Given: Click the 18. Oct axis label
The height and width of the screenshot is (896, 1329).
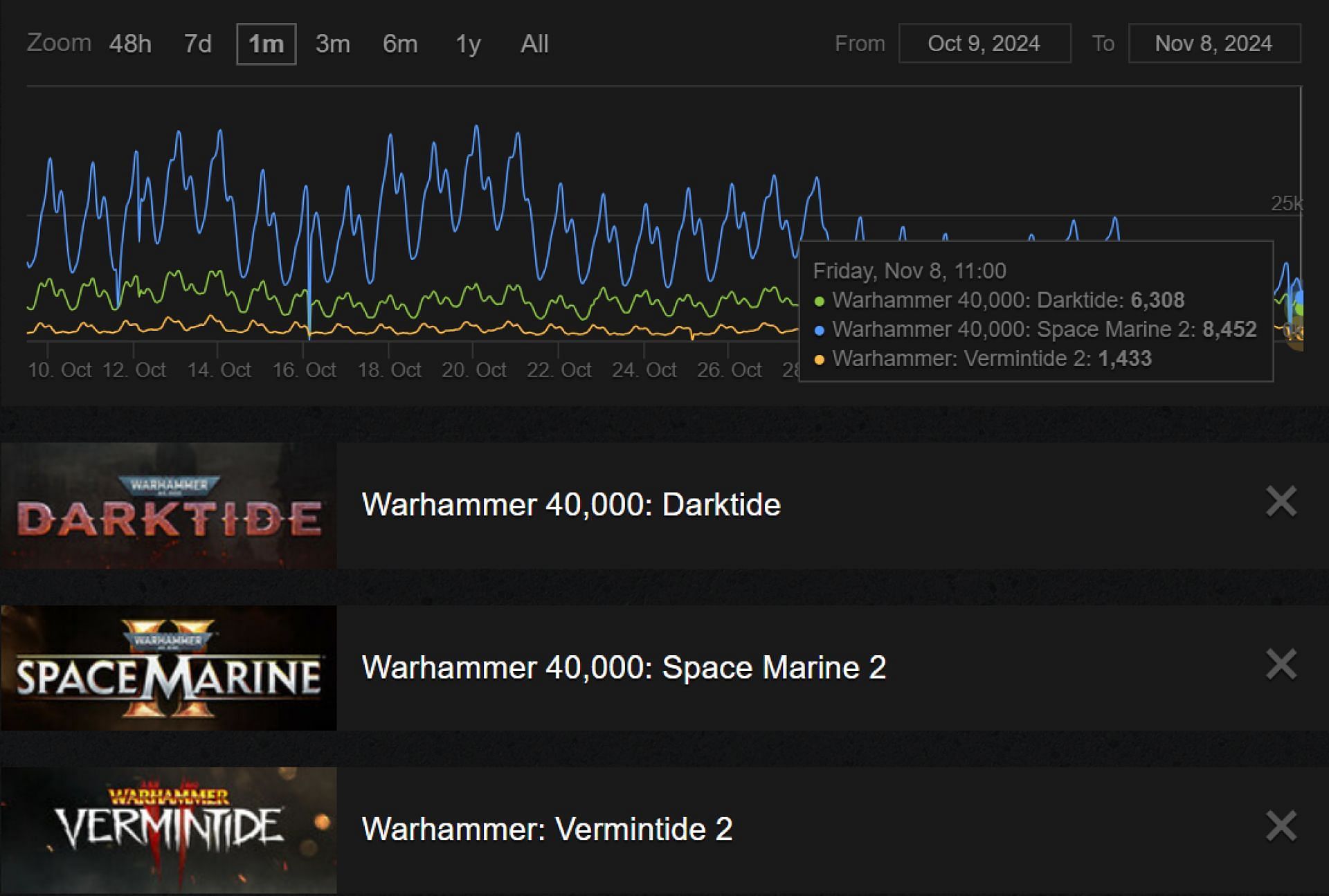Looking at the screenshot, I should click(390, 370).
